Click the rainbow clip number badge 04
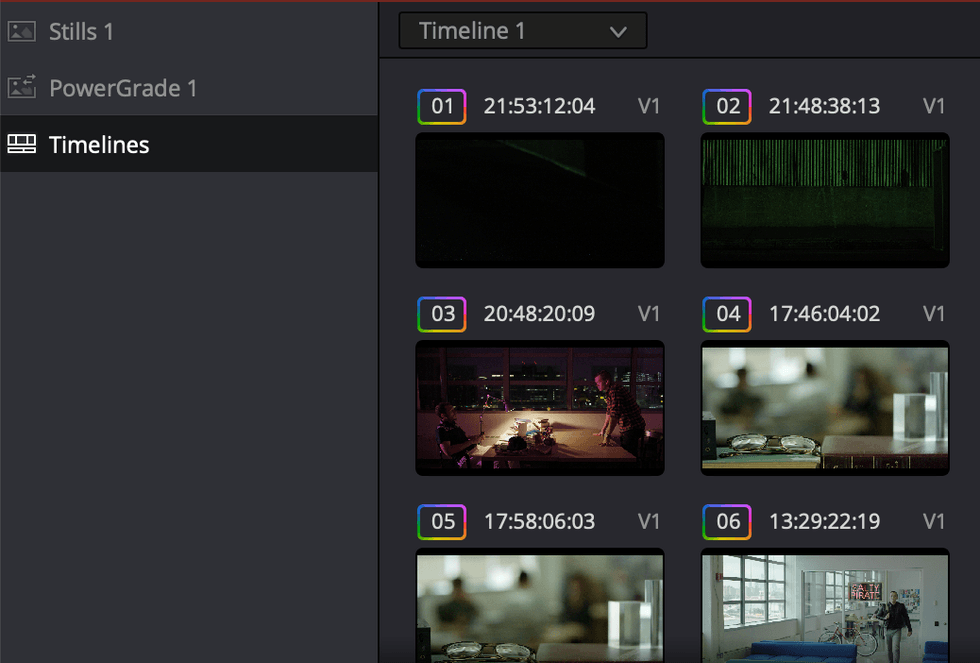The width and height of the screenshot is (980, 663). [x=727, y=314]
